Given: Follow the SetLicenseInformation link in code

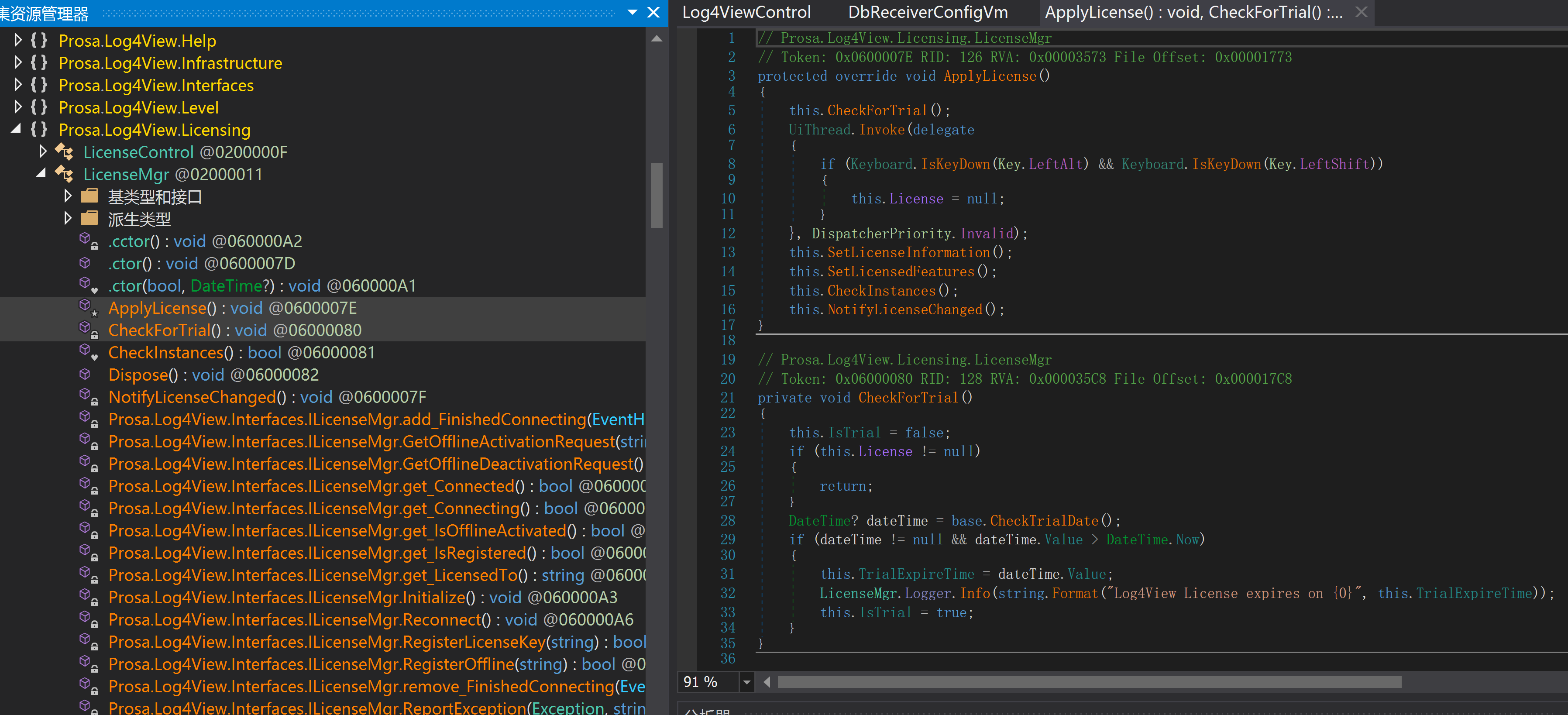Looking at the screenshot, I should pyautogui.click(x=908, y=252).
